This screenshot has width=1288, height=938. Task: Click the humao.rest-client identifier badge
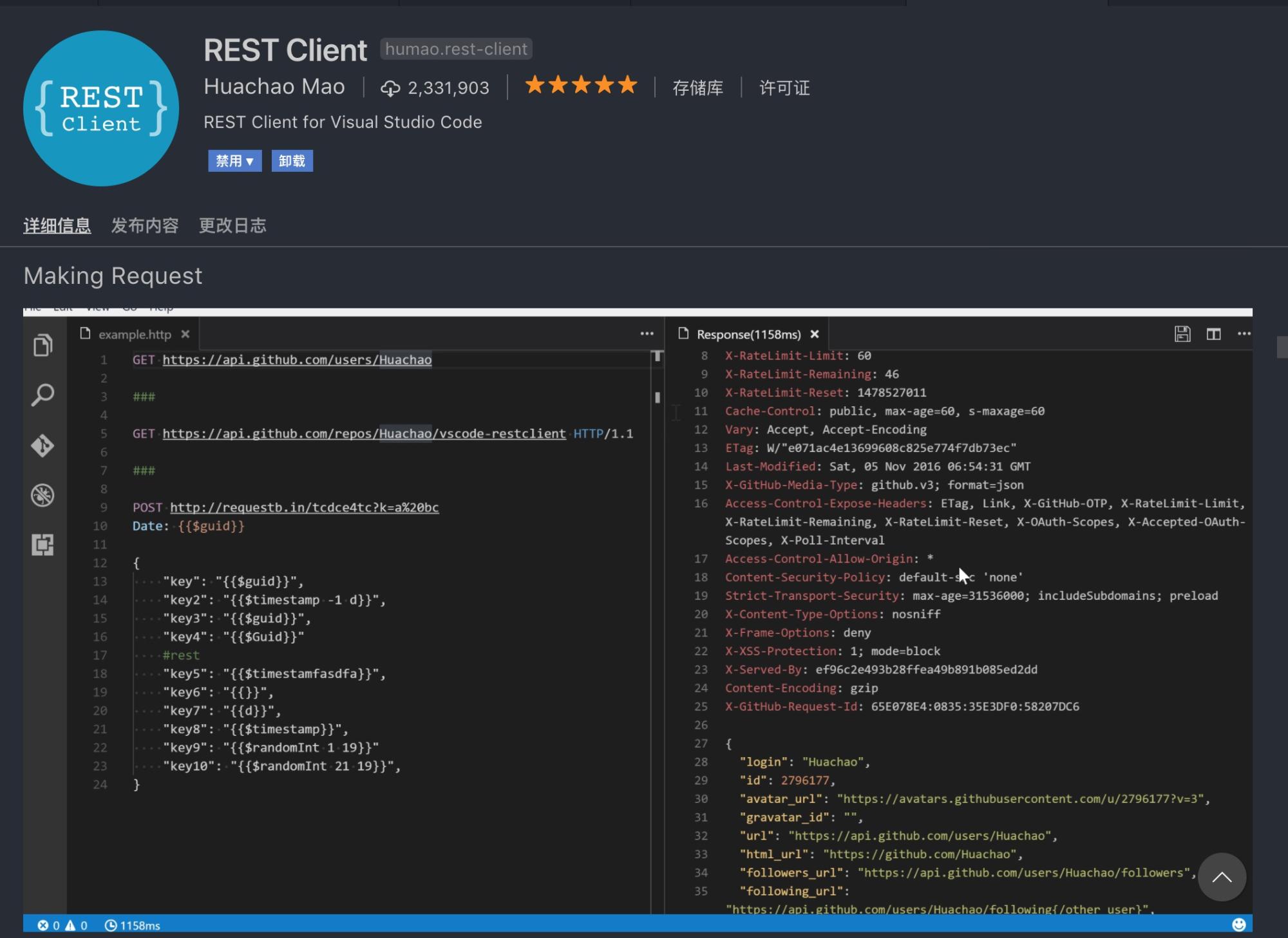tap(456, 49)
